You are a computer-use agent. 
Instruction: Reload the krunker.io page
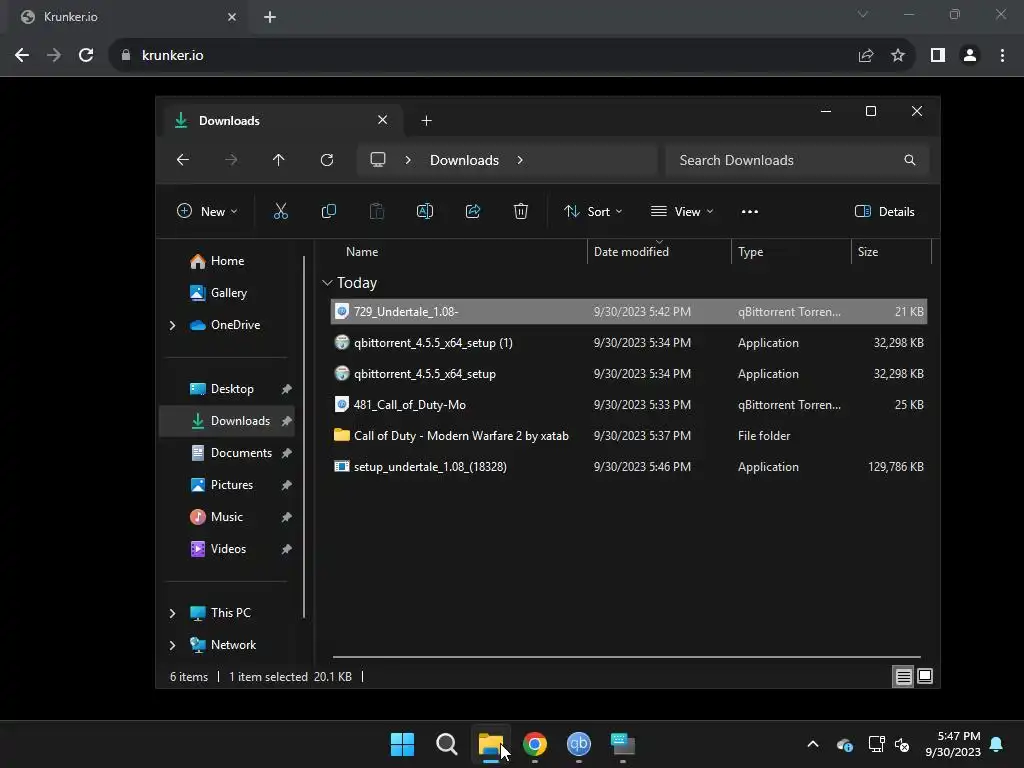click(86, 56)
